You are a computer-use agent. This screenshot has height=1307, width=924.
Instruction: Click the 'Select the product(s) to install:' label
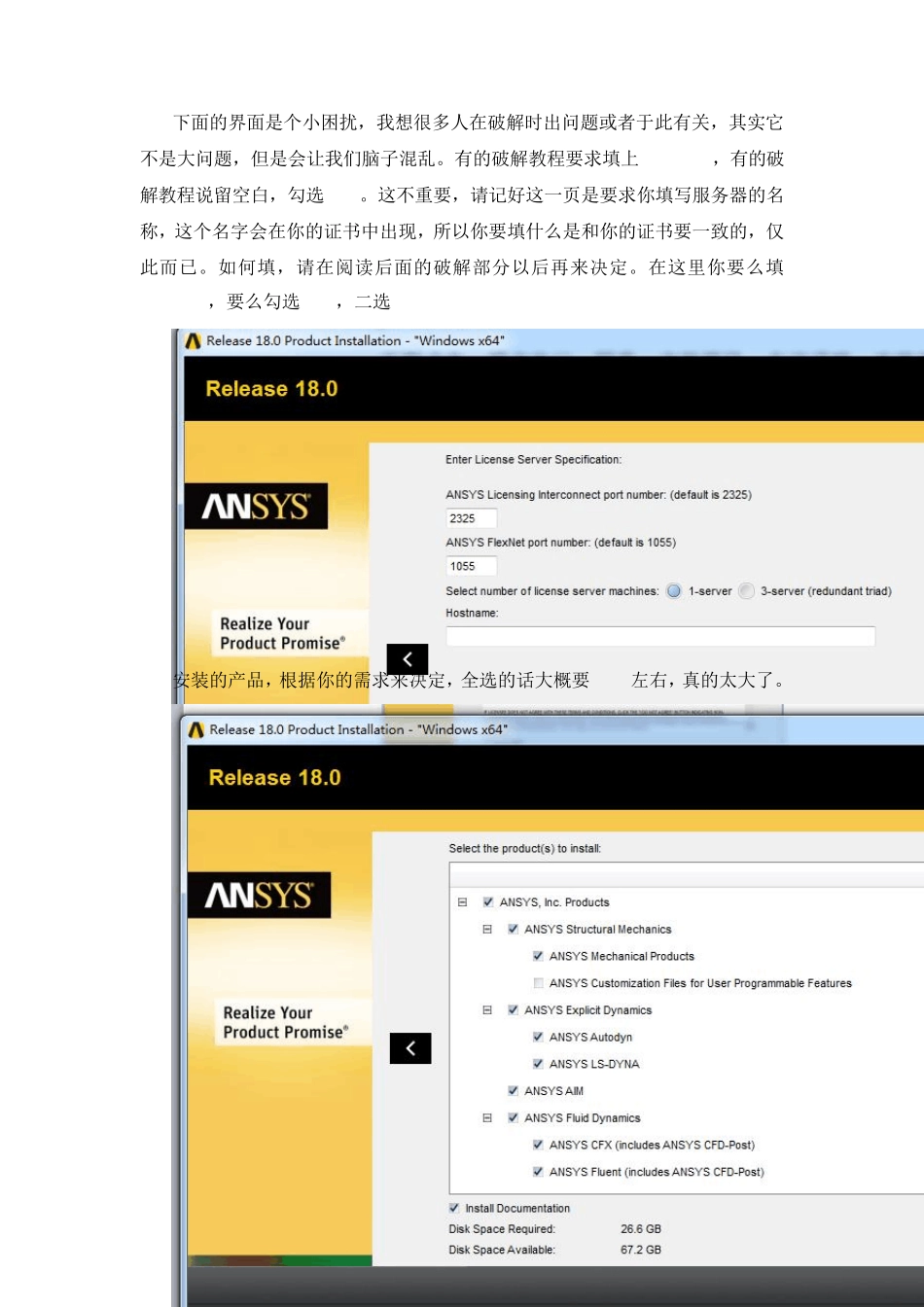pos(525,849)
